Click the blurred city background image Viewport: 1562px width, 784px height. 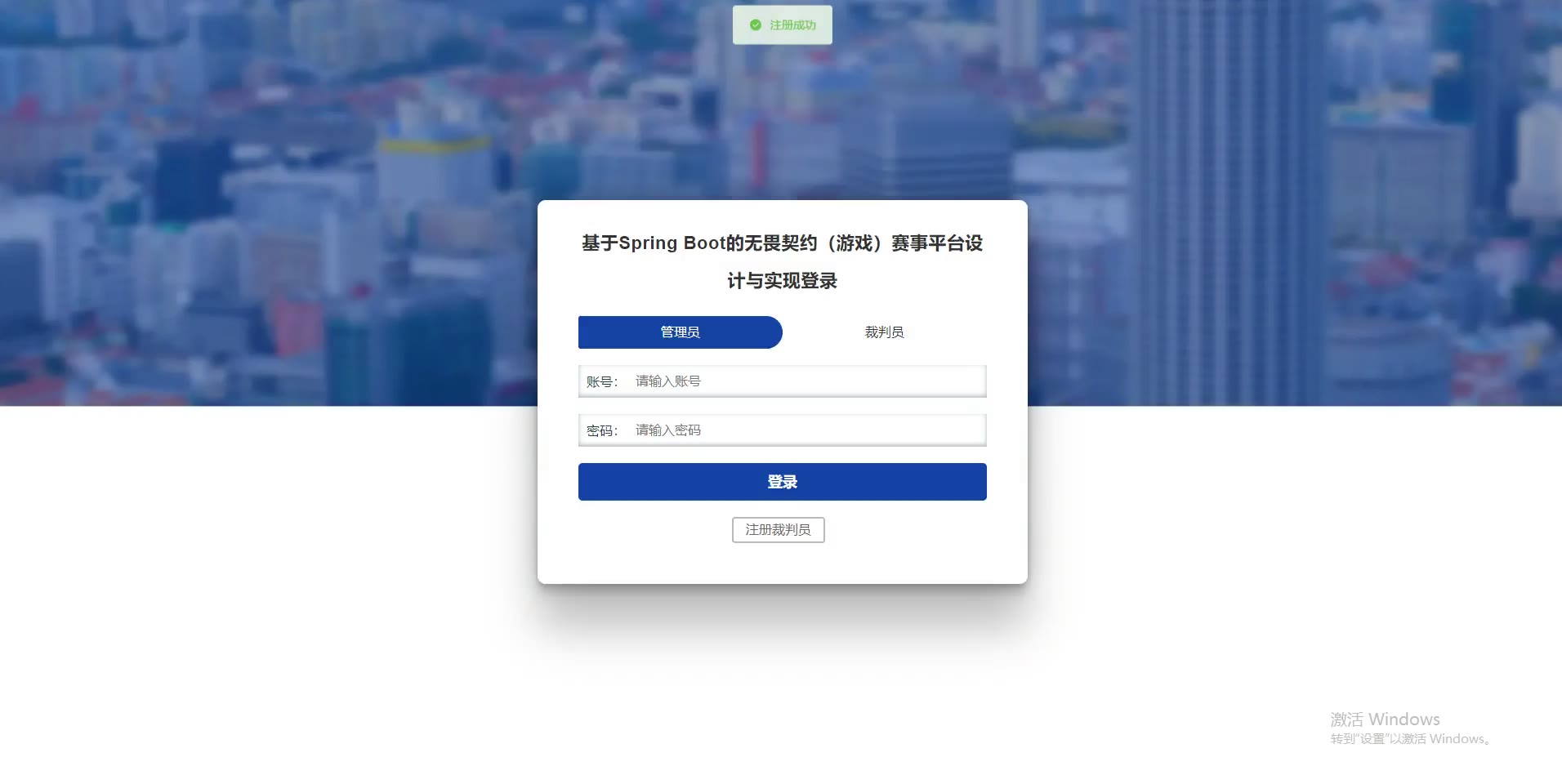coord(270,204)
